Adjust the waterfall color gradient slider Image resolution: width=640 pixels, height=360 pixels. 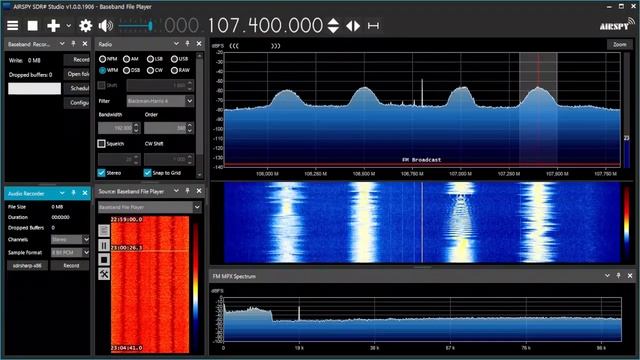coord(627,222)
